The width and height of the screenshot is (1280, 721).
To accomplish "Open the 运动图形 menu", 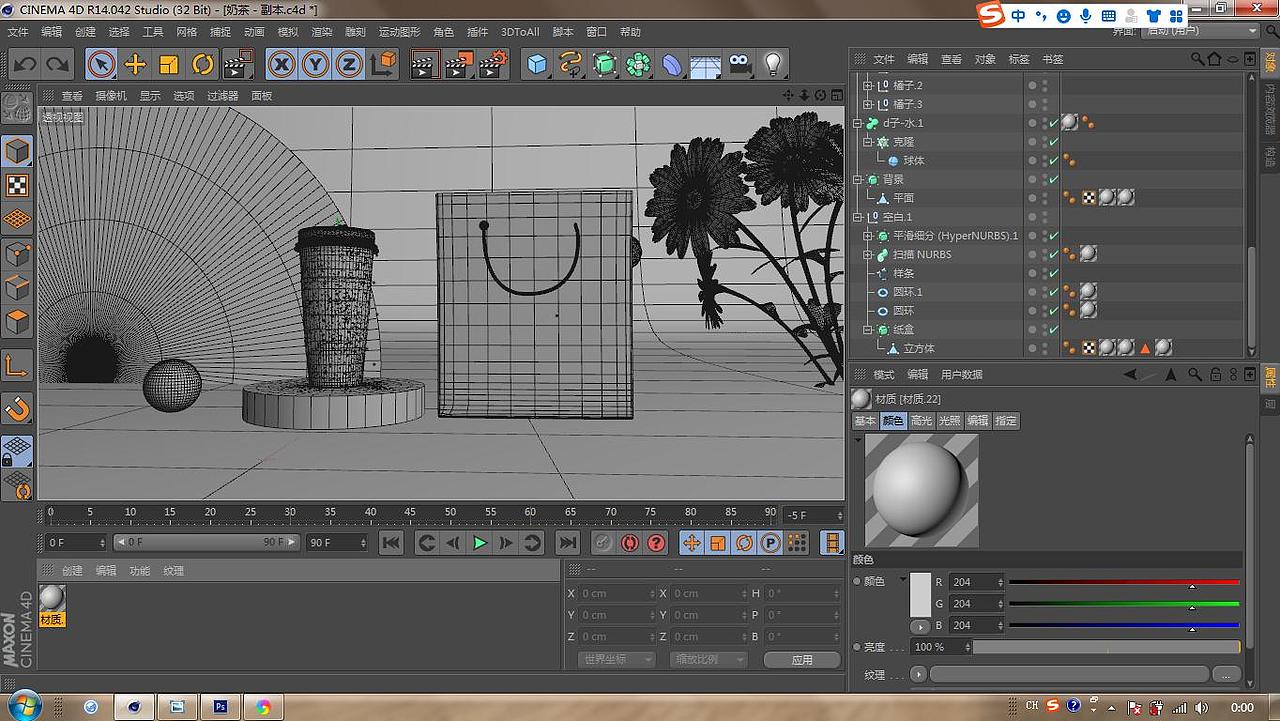I will 399,32.
